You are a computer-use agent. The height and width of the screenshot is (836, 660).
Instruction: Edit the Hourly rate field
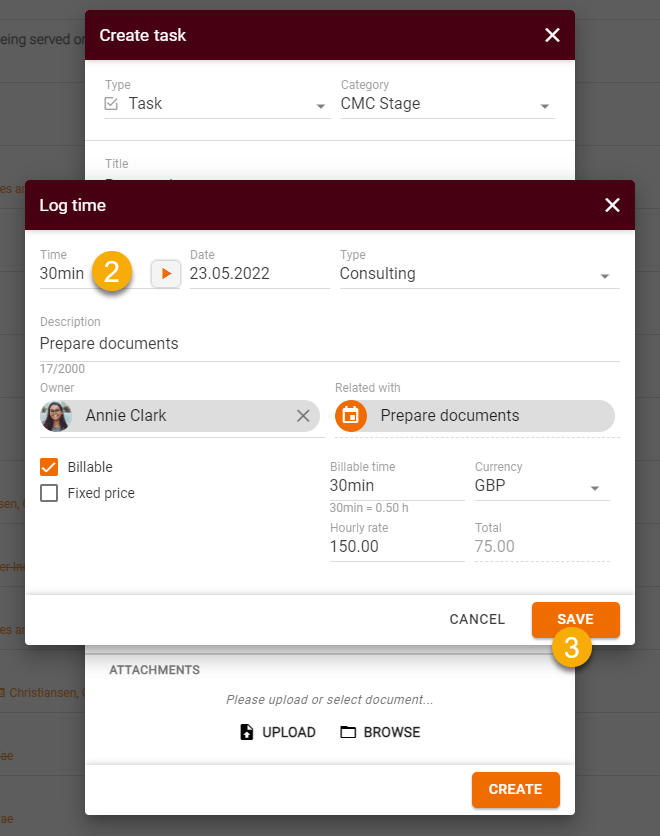coord(395,547)
